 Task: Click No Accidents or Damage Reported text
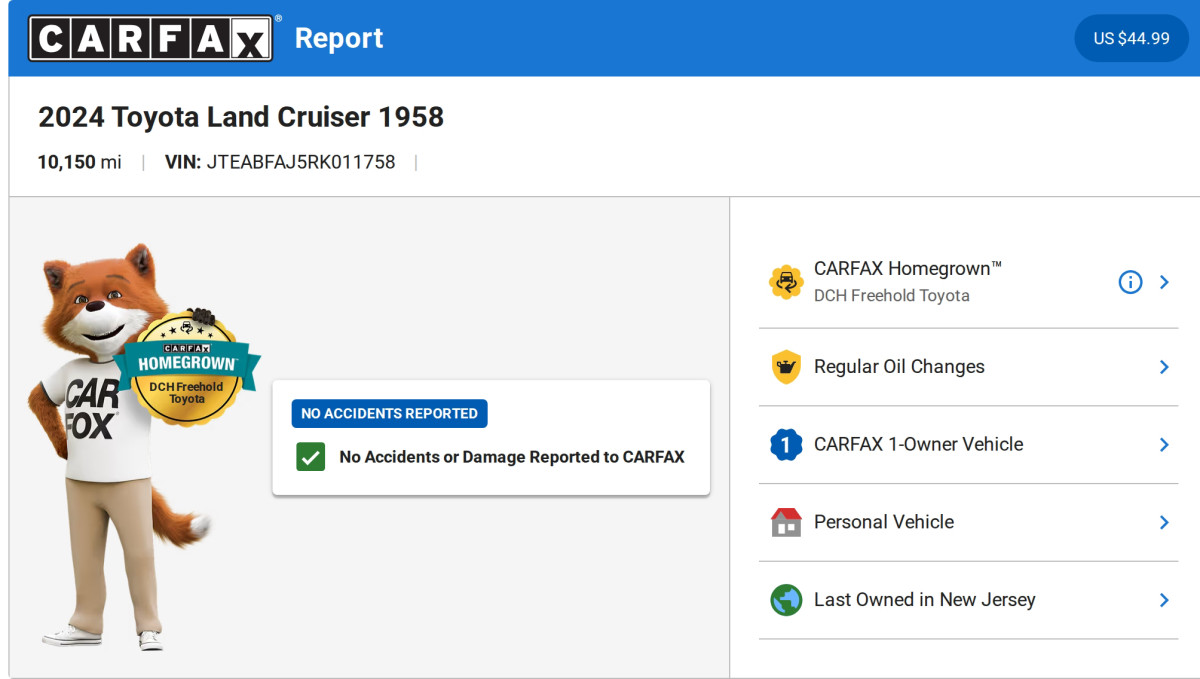(x=512, y=457)
